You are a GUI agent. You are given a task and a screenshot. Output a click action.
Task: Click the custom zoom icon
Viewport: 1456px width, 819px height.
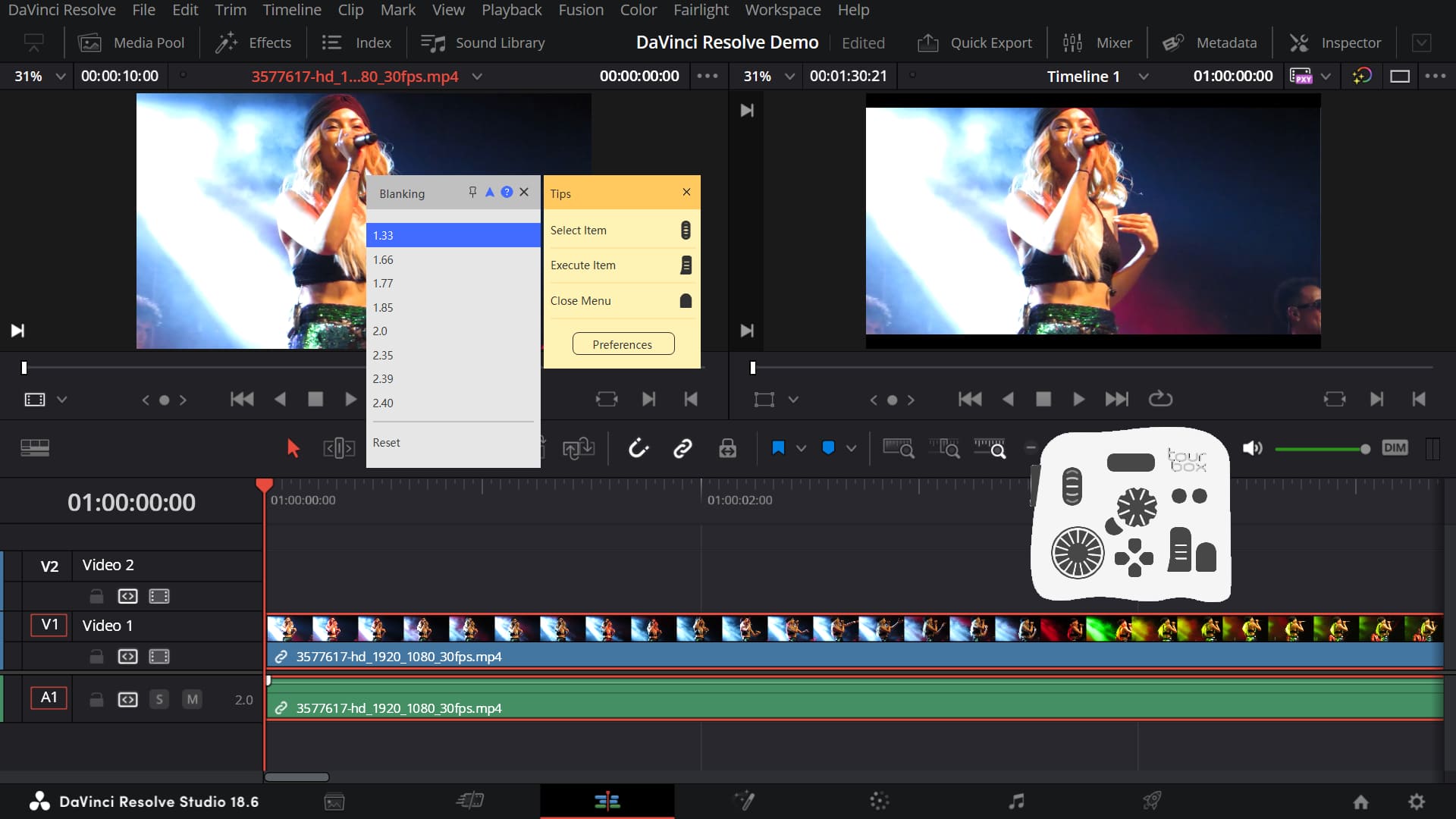click(990, 449)
